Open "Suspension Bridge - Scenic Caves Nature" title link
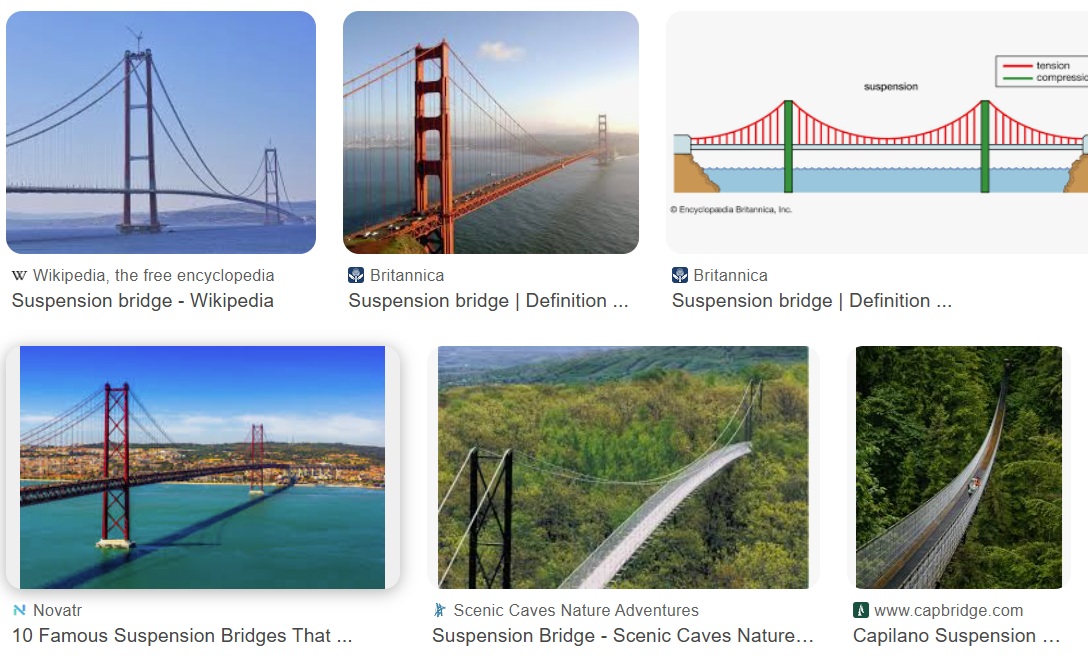Image resolution: width=1088 pixels, height=664 pixels. tap(622, 636)
